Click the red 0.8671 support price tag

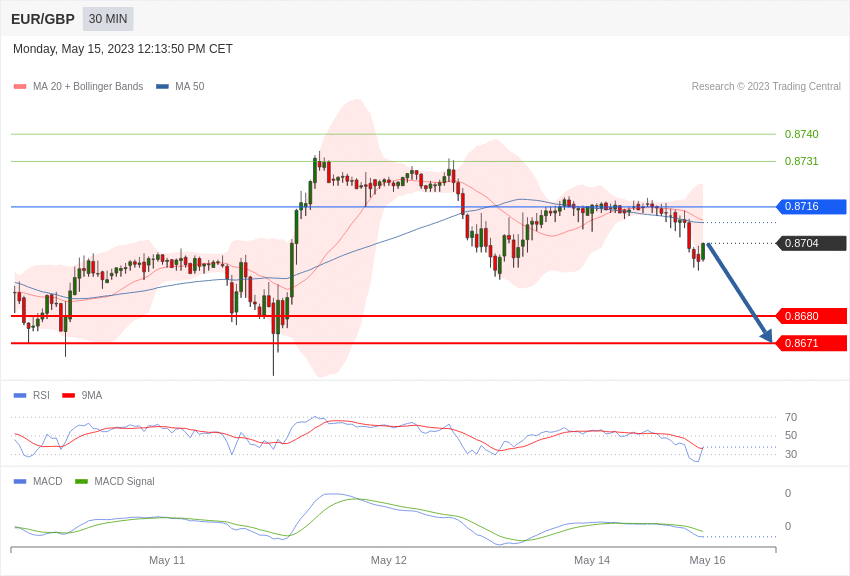coord(811,343)
